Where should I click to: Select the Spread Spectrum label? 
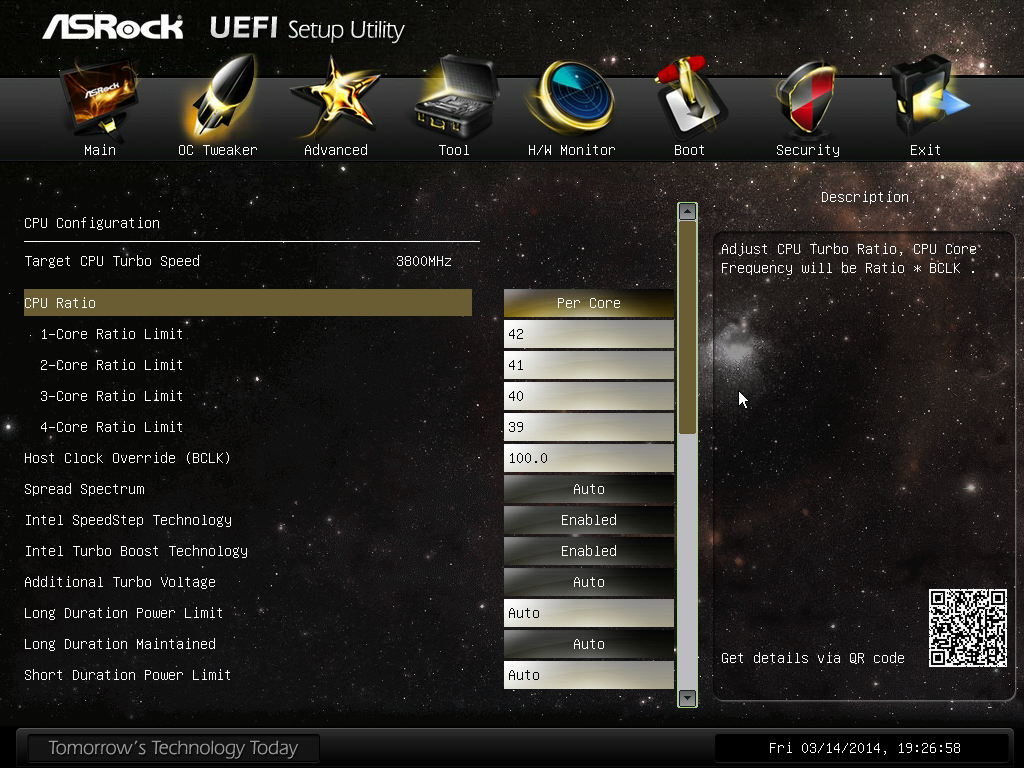coord(84,489)
